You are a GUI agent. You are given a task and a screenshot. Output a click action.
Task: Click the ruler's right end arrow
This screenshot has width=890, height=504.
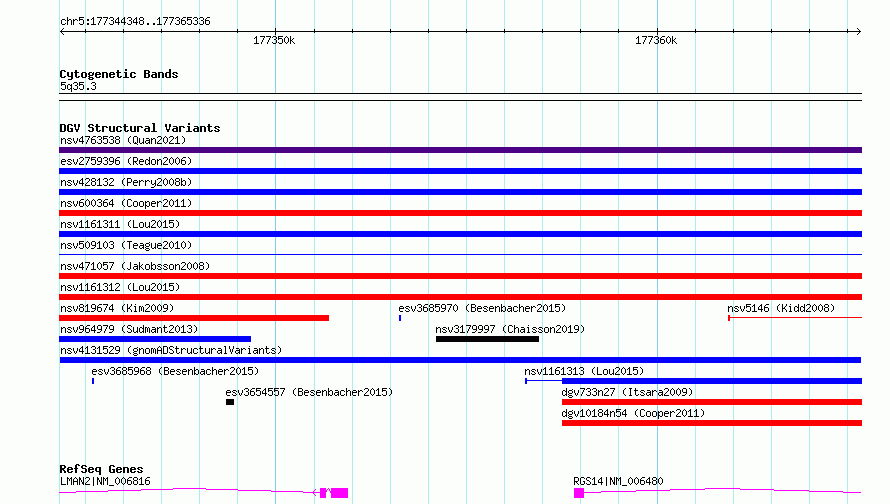pos(858,32)
